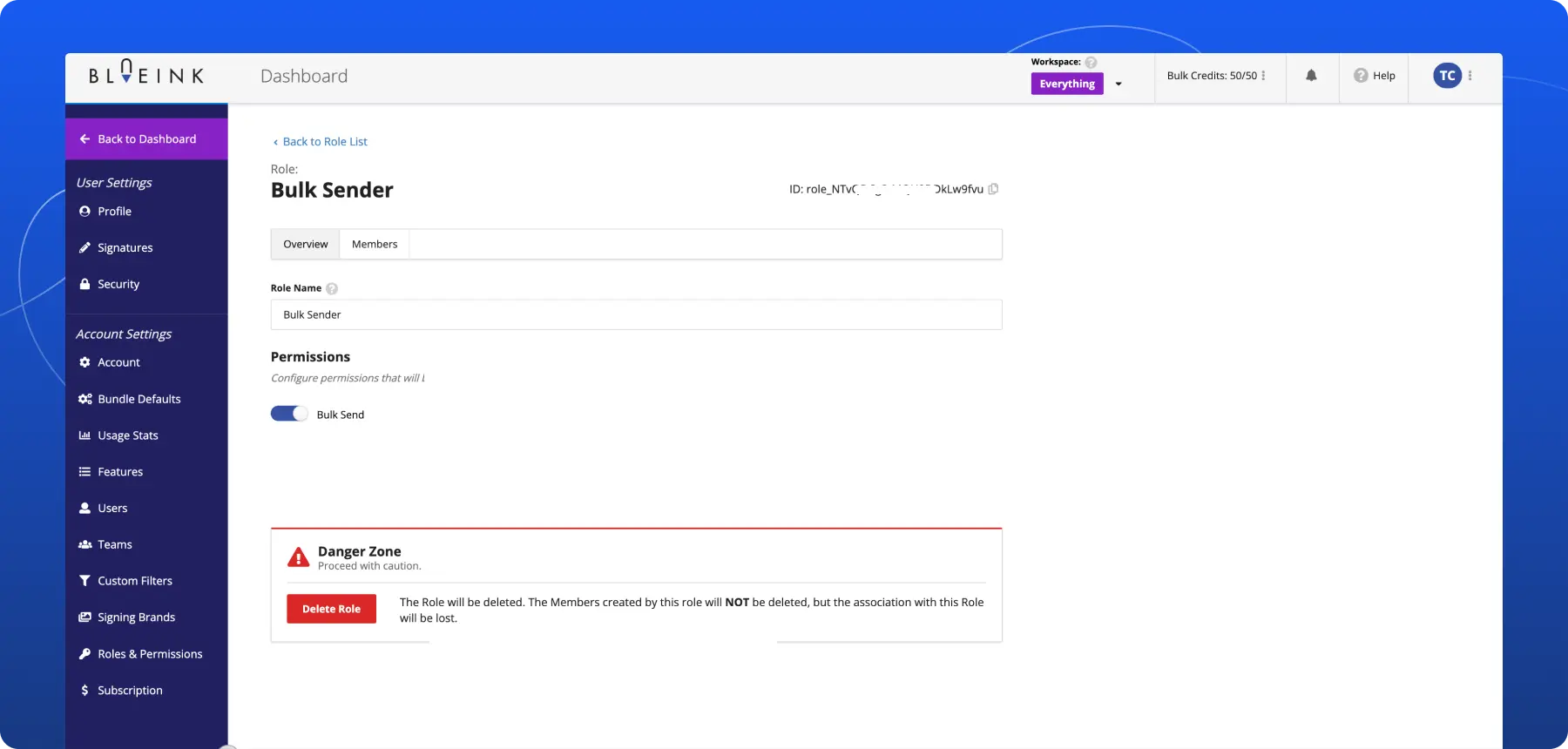The width and height of the screenshot is (1568, 749).
Task: Copy the role ID with copy icon
Action: coord(993,189)
